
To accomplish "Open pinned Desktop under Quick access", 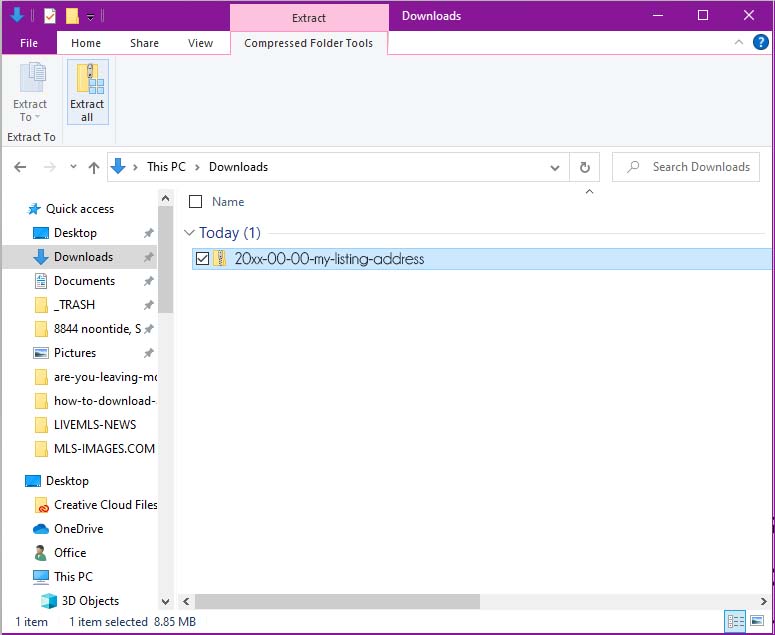I will pos(75,233).
